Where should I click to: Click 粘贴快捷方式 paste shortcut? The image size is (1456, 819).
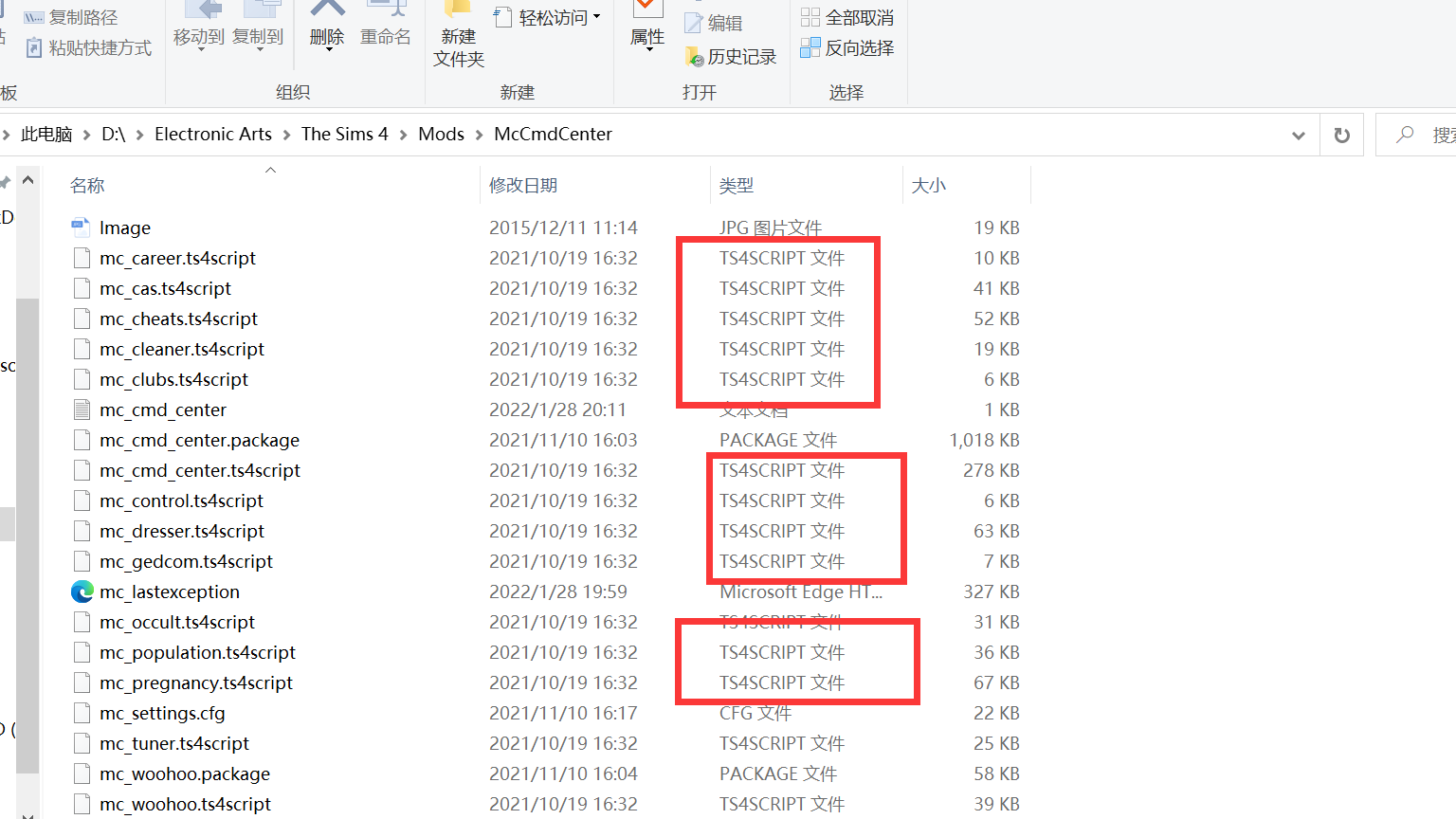point(88,47)
